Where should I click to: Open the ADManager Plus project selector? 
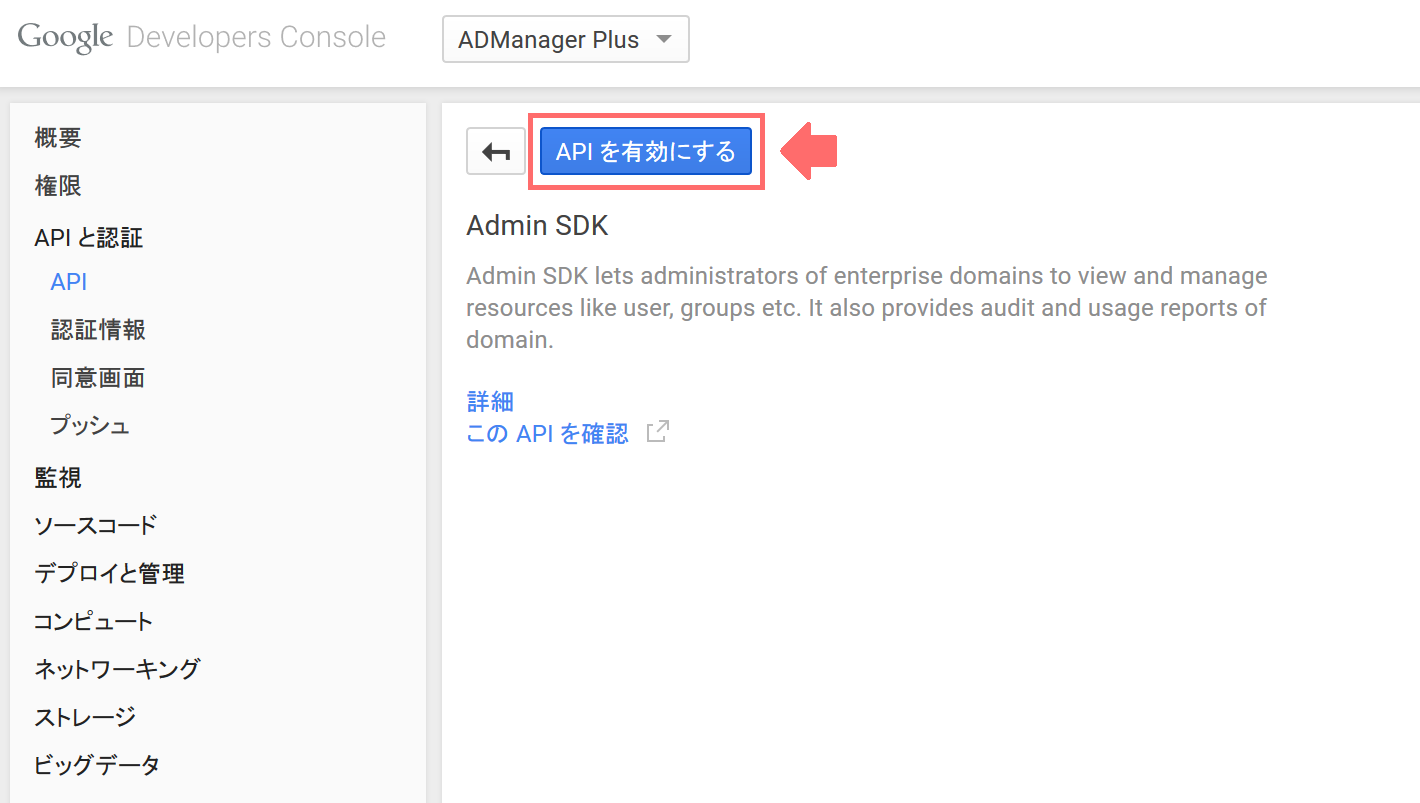[565, 39]
